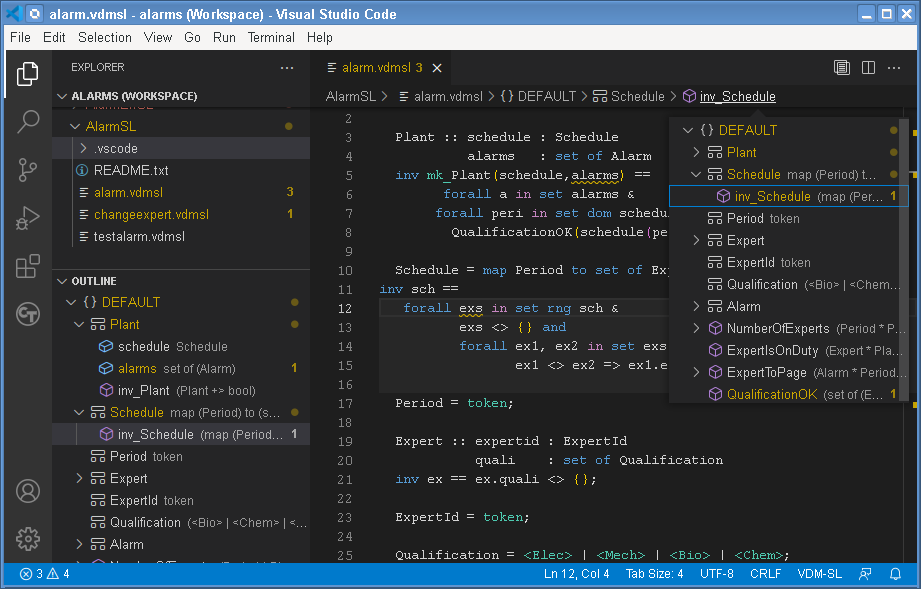Screen dimensions: 921x589
Task: Expand the Expert node in Outline
Action: click(x=80, y=479)
